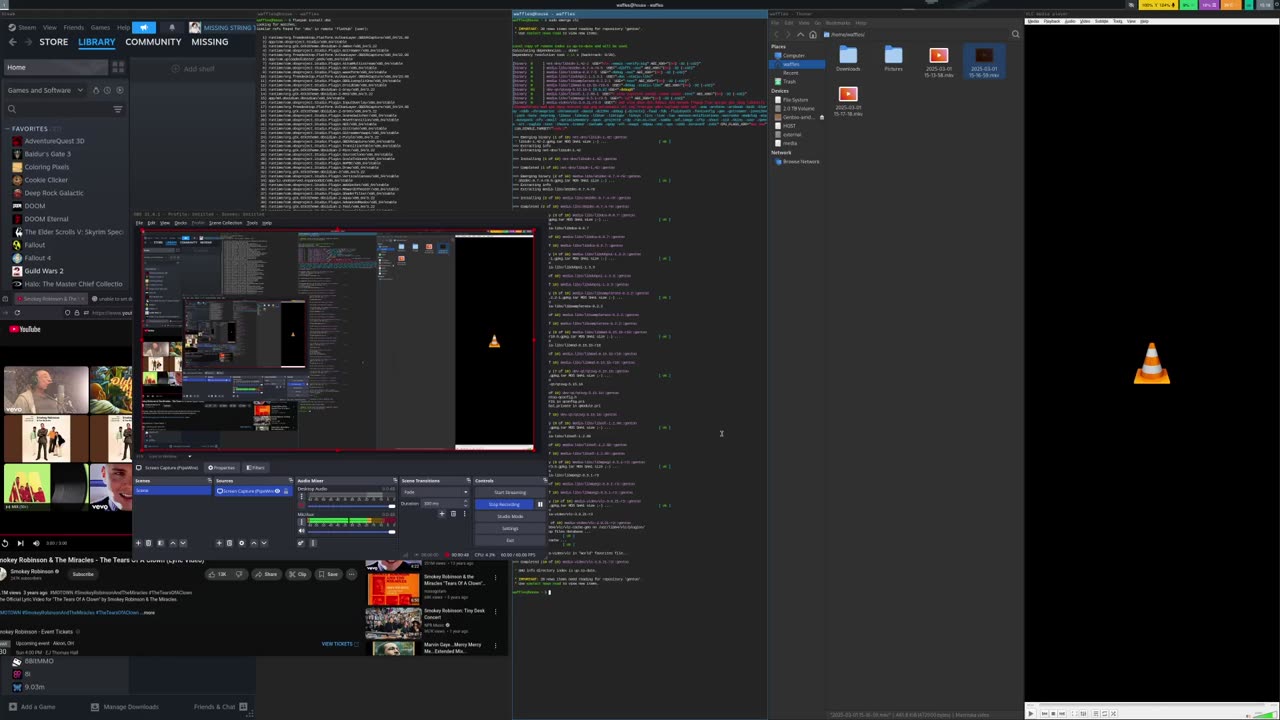This screenshot has height=720, width=1280.
Task: Open advanced audio properties icon in OBS mixer
Action: pos(301,543)
